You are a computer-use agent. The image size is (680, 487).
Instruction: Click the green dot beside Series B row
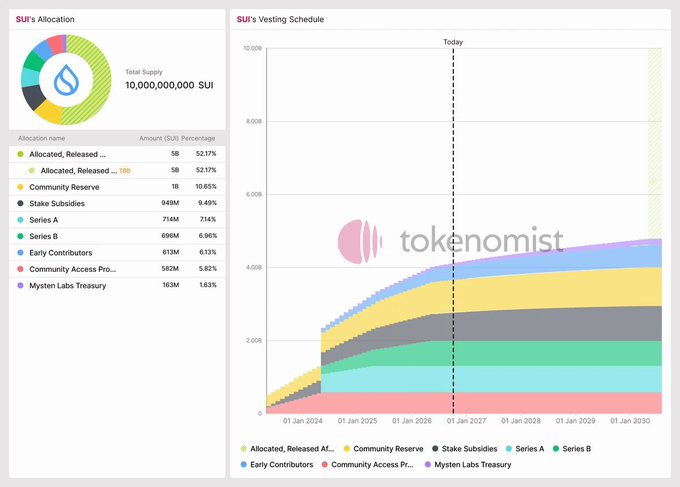[x=20, y=236]
